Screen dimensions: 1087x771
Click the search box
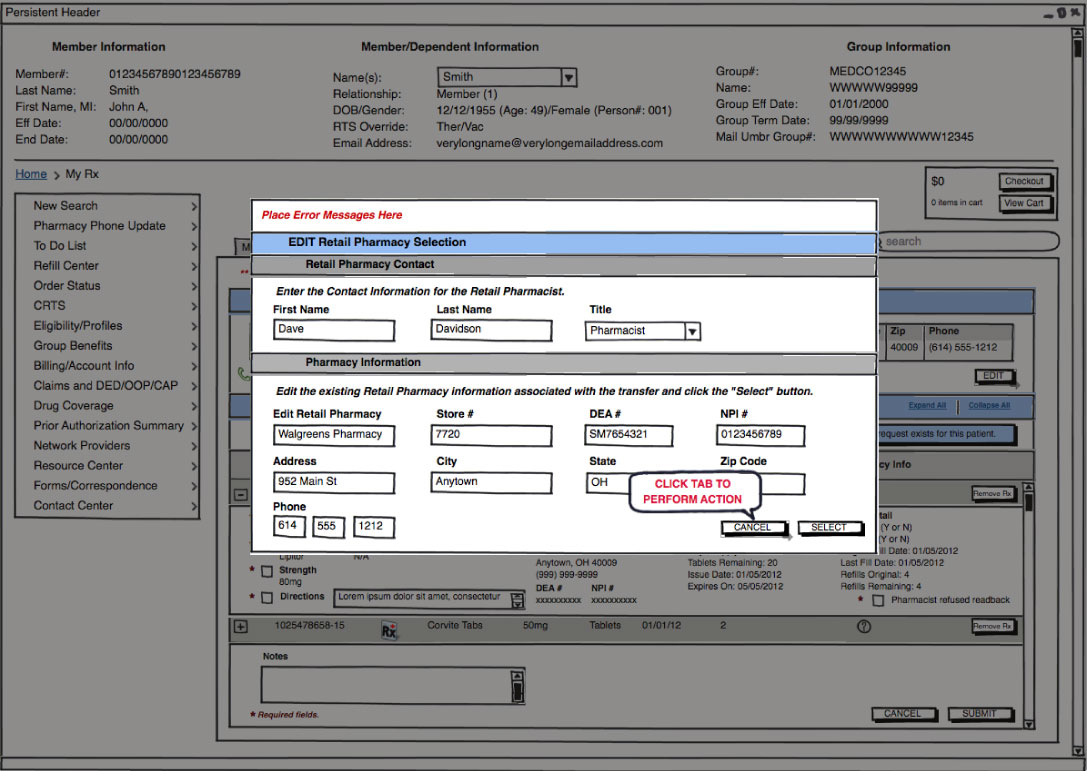[969, 241]
